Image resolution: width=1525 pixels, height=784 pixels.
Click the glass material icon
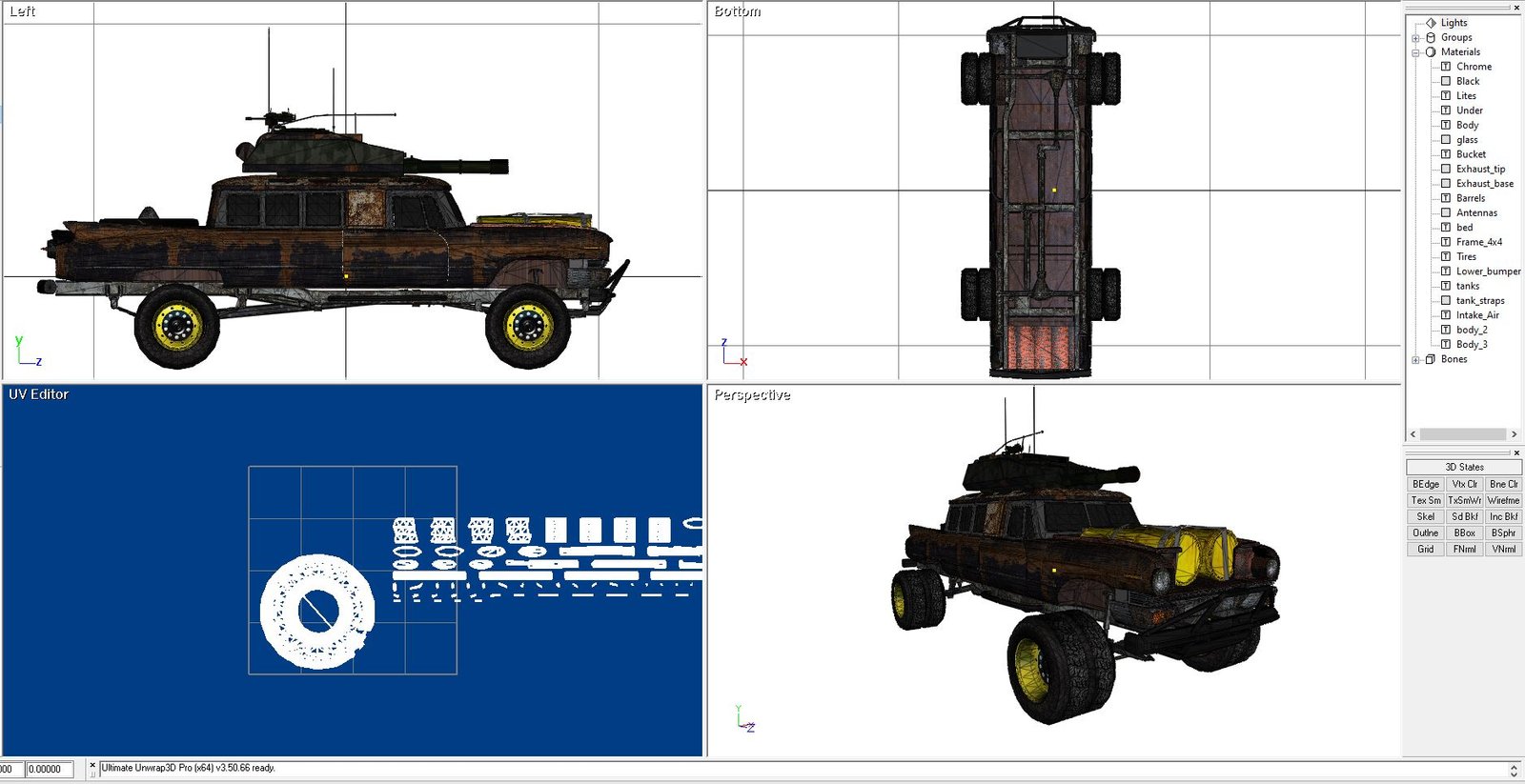point(1446,140)
